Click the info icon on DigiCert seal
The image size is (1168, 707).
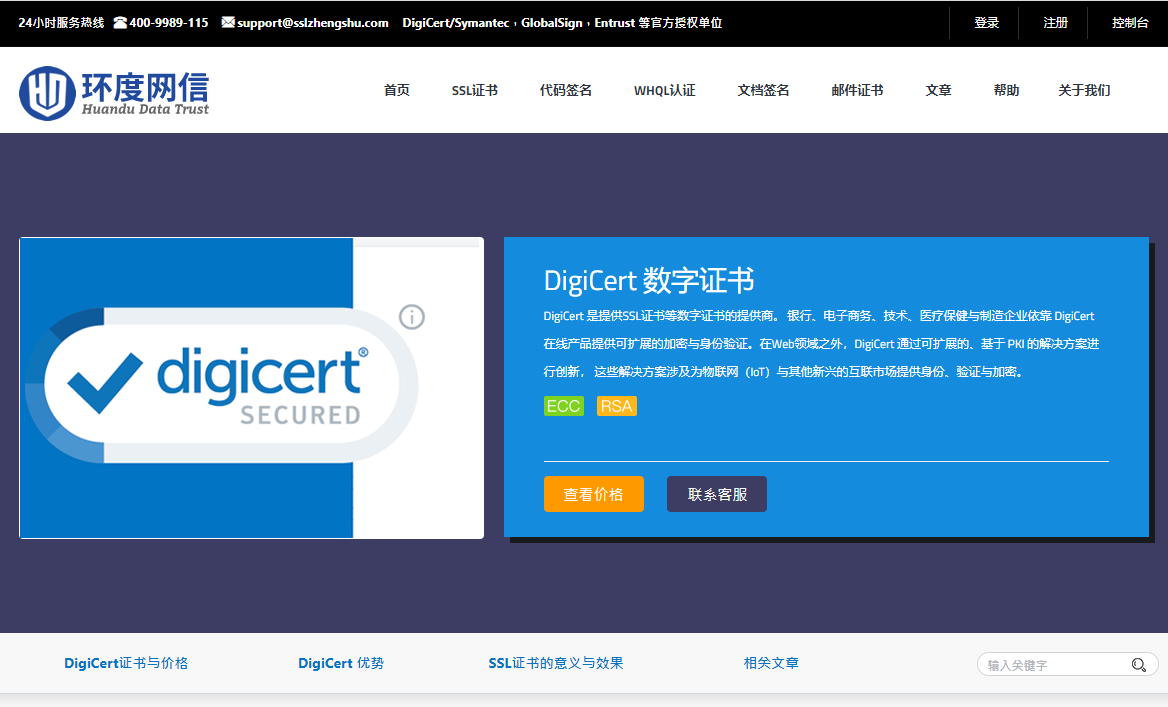(x=412, y=317)
